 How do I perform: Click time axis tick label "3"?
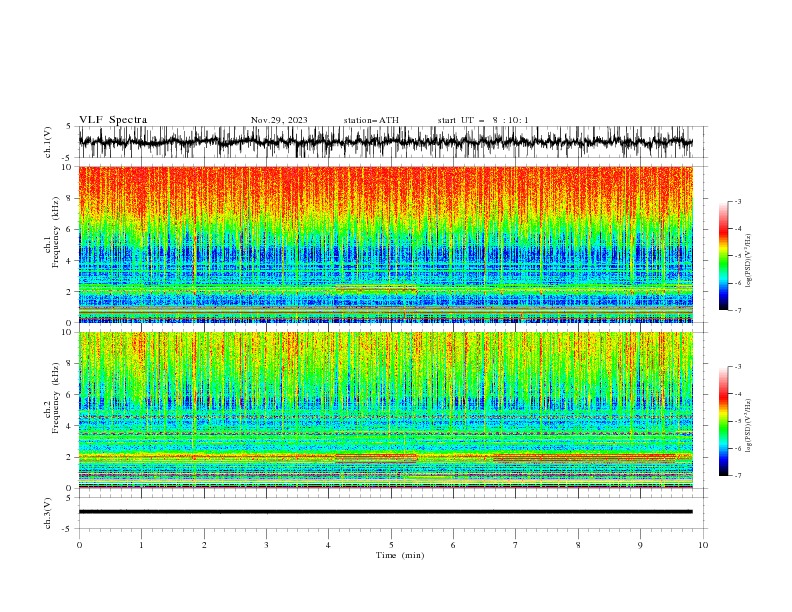[266, 545]
